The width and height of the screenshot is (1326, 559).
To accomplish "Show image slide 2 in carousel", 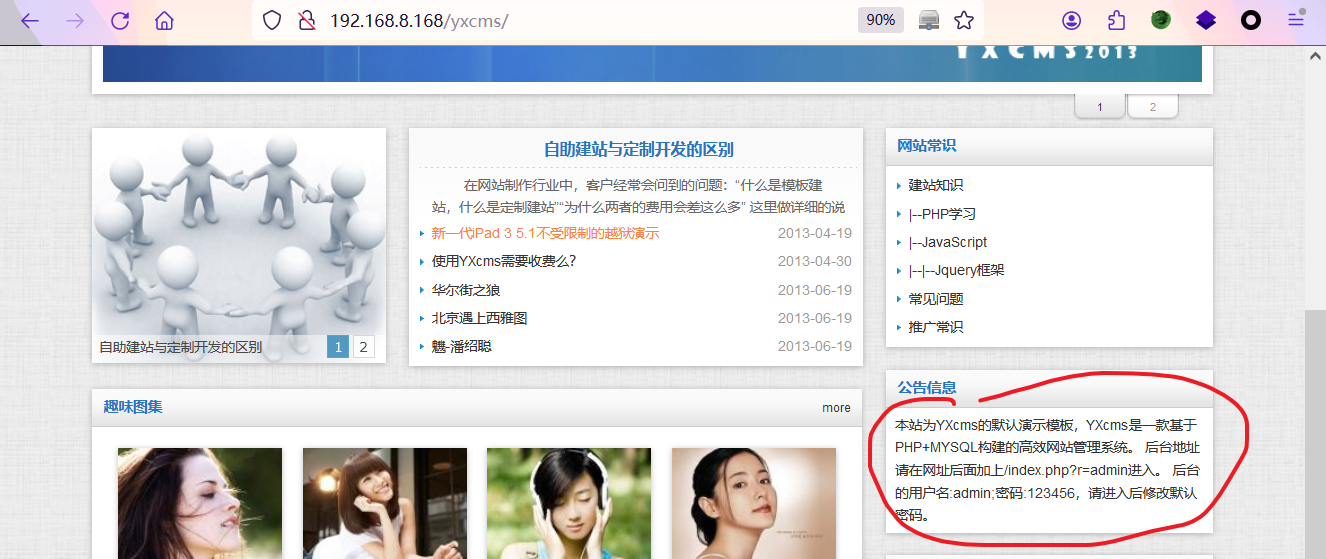I will [x=364, y=347].
